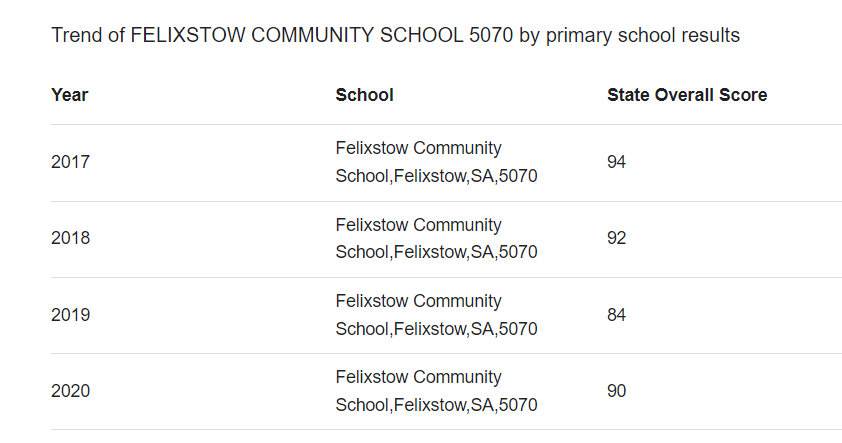Click "School,Felixstow,SA,5070" text in 2017 row
The height and width of the screenshot is (443, 842).
tap(436, 176)
